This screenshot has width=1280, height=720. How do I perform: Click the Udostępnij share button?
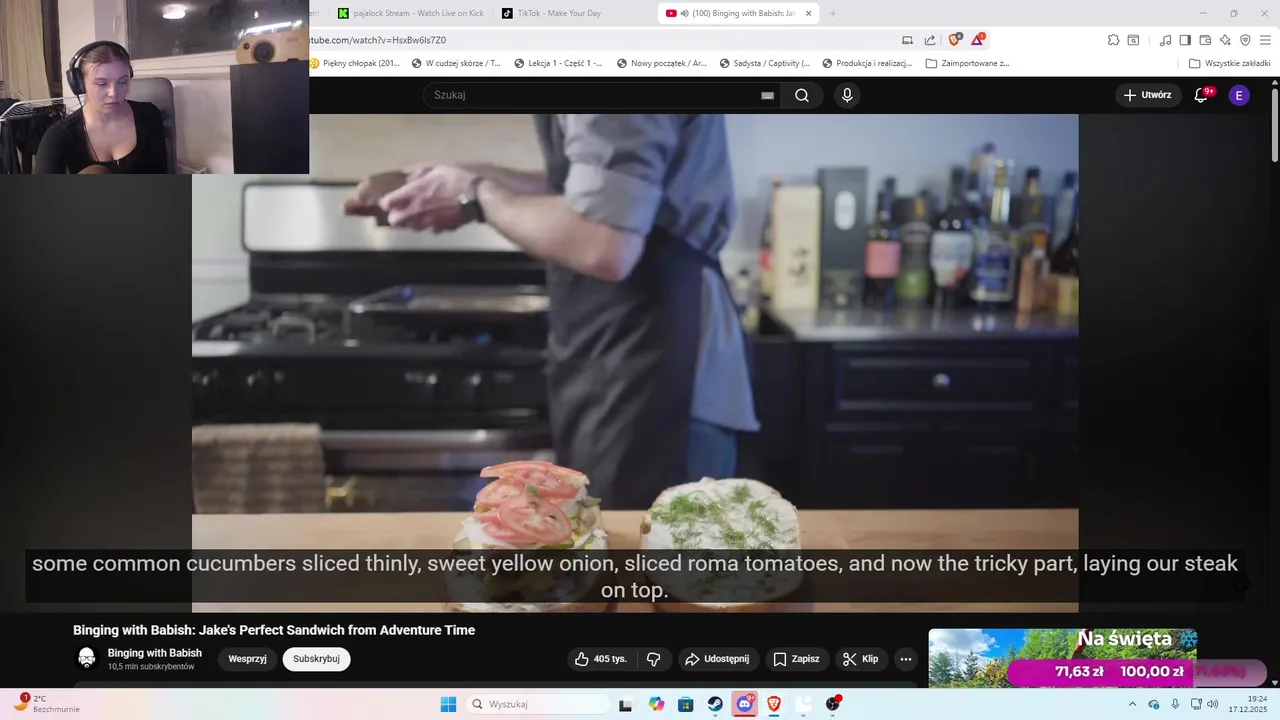[716, 659]
